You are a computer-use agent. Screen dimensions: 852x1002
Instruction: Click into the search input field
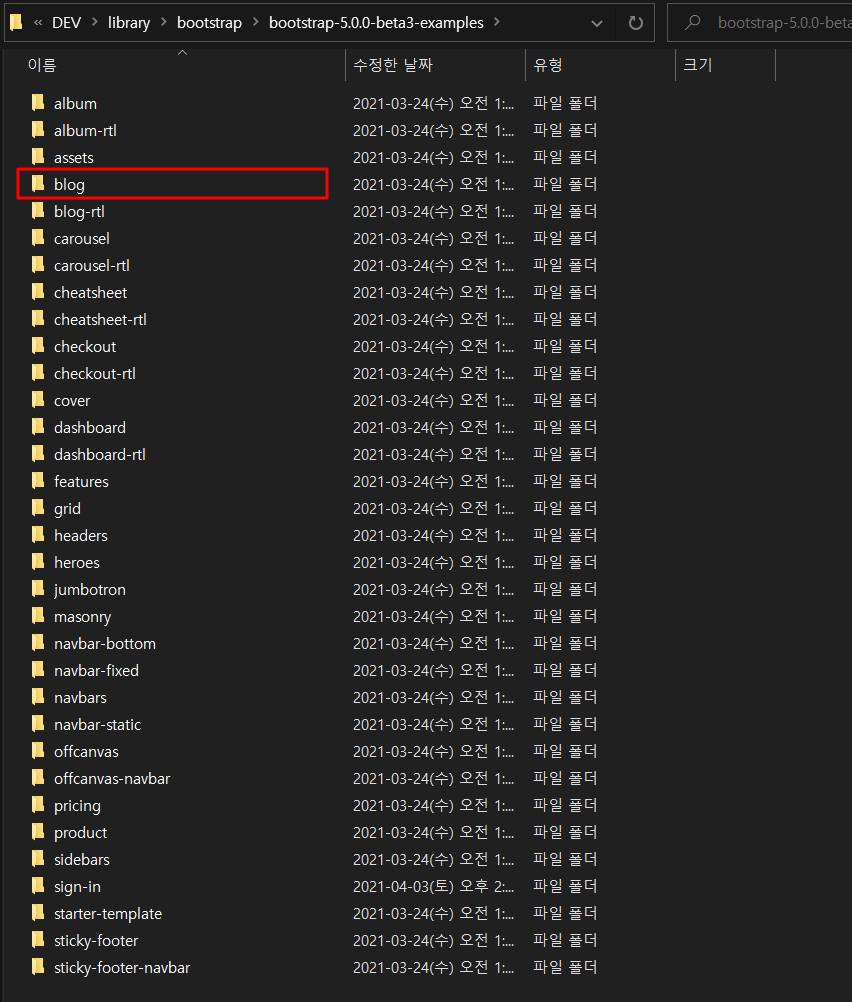tap(780, 22)
